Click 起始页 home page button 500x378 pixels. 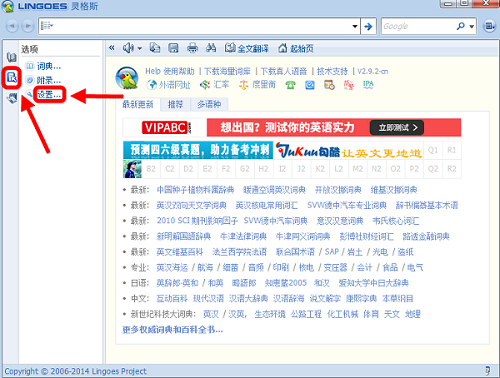296,48
